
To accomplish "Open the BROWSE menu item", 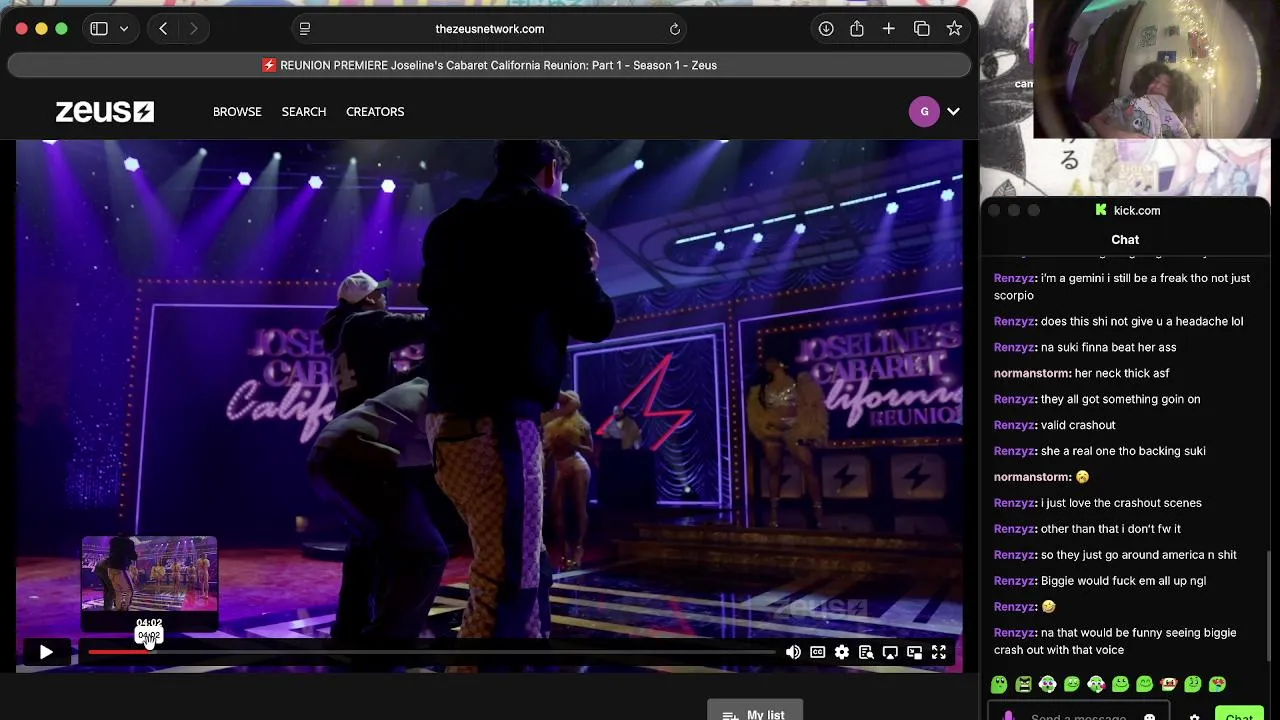I will pyautogui.click(x=237, y=111).
